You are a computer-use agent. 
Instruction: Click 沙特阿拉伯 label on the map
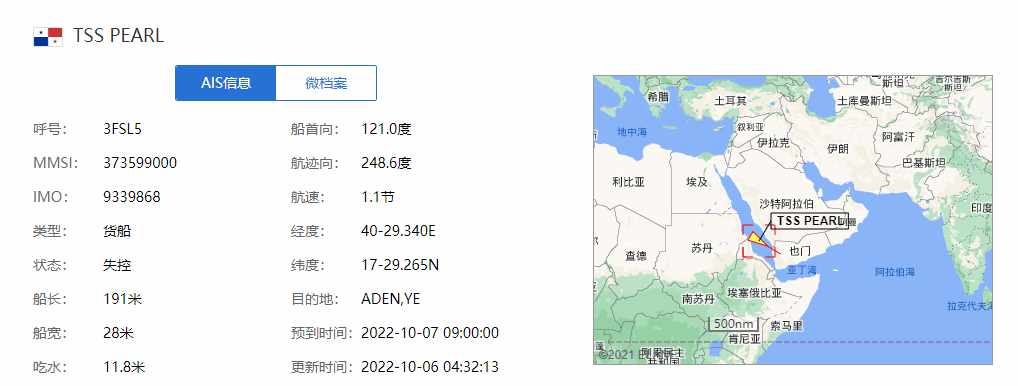tap(786, 204)
